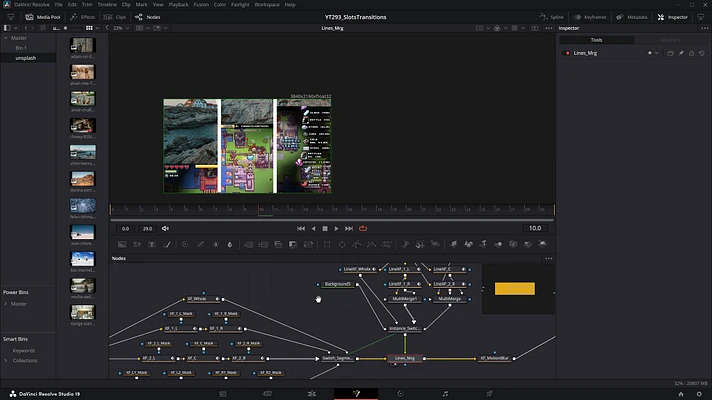
Task: Pin the Lines_Mrg tool in Inspector
Action: coord(681,53)
